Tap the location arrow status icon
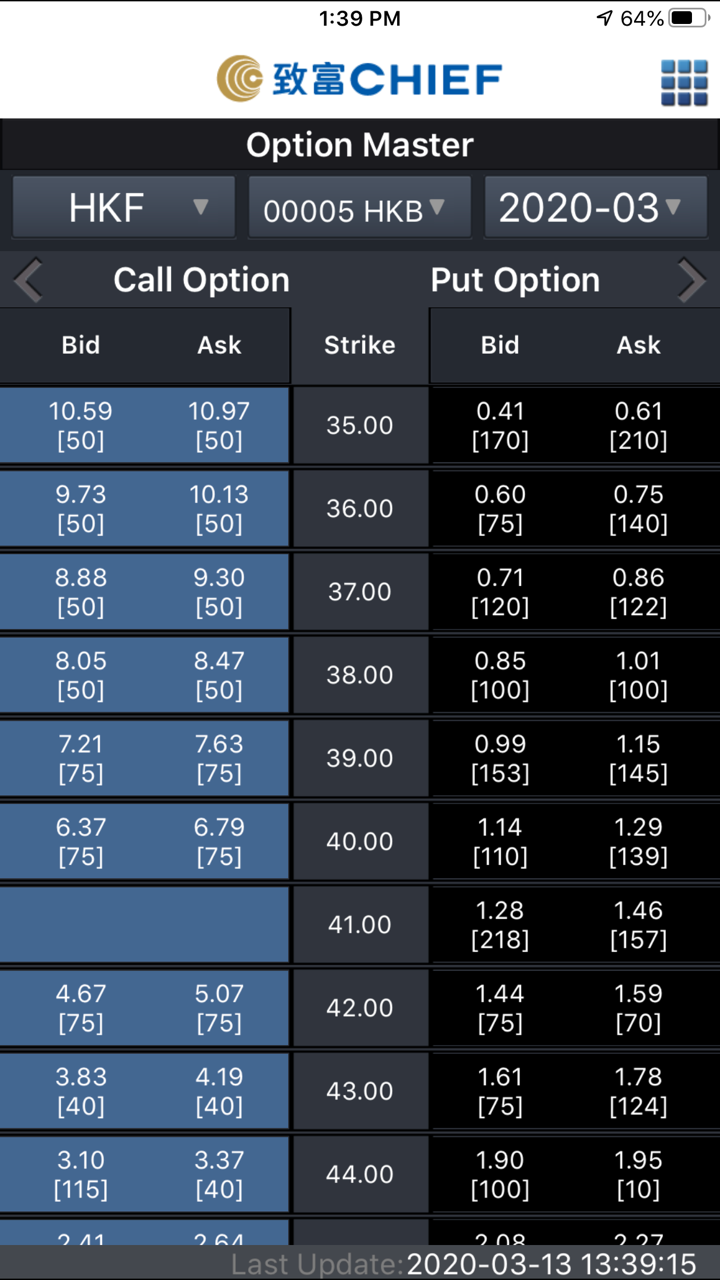720x1280 pixels. point(604,18)
